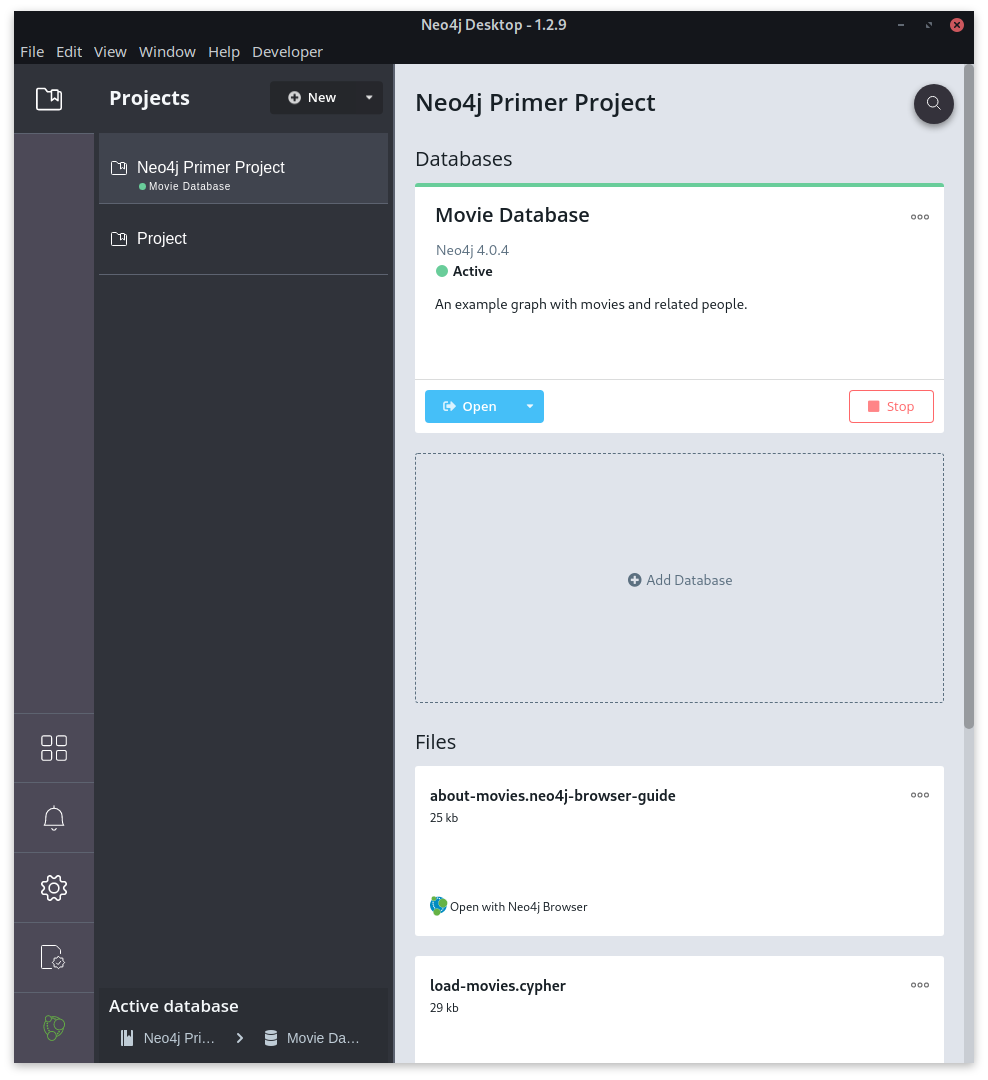Stop the Movie Database
The height and width of the screenshot is (1080, 988).
click(890, 407)
